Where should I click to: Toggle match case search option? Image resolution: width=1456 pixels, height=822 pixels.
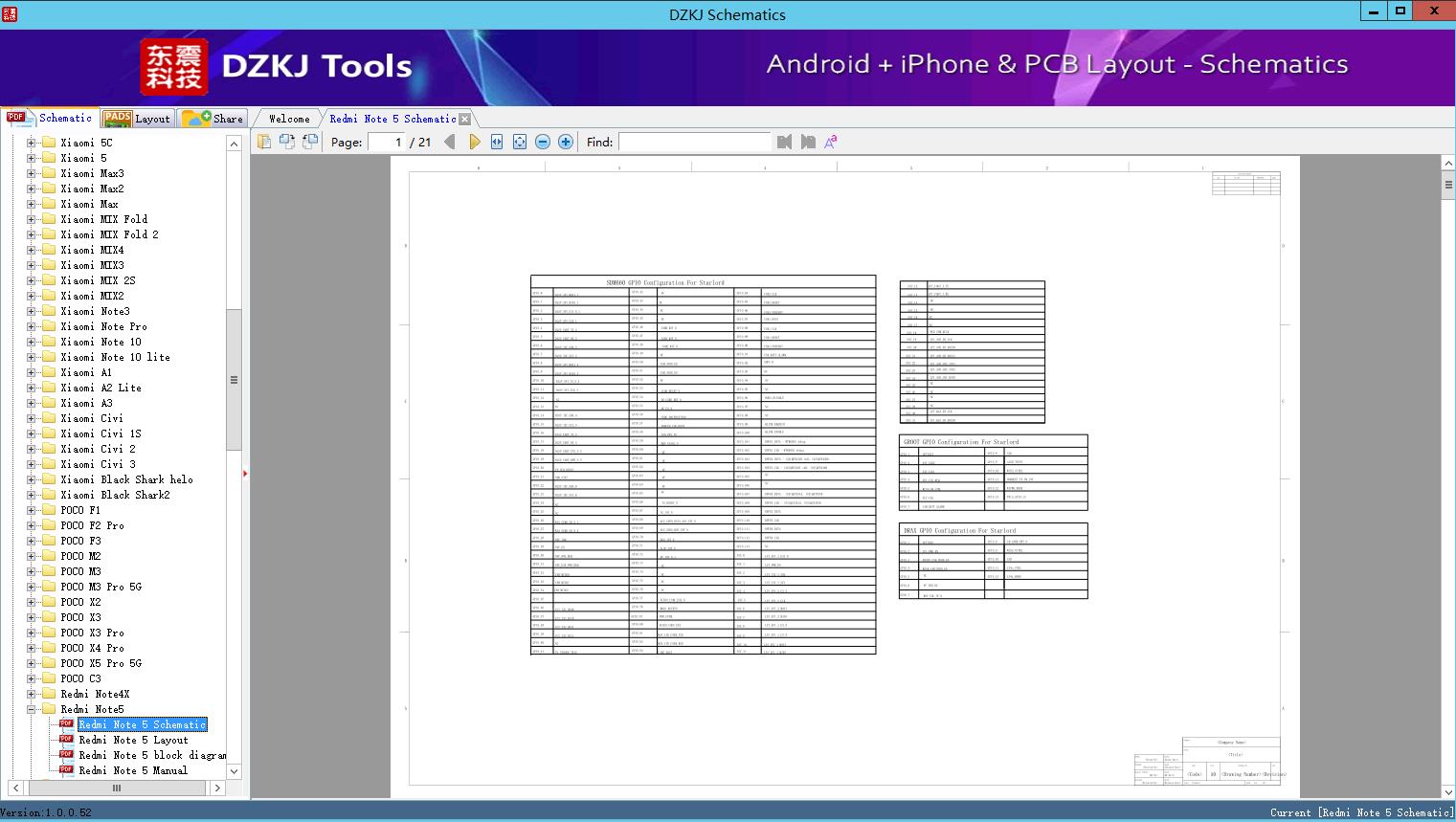830,142
